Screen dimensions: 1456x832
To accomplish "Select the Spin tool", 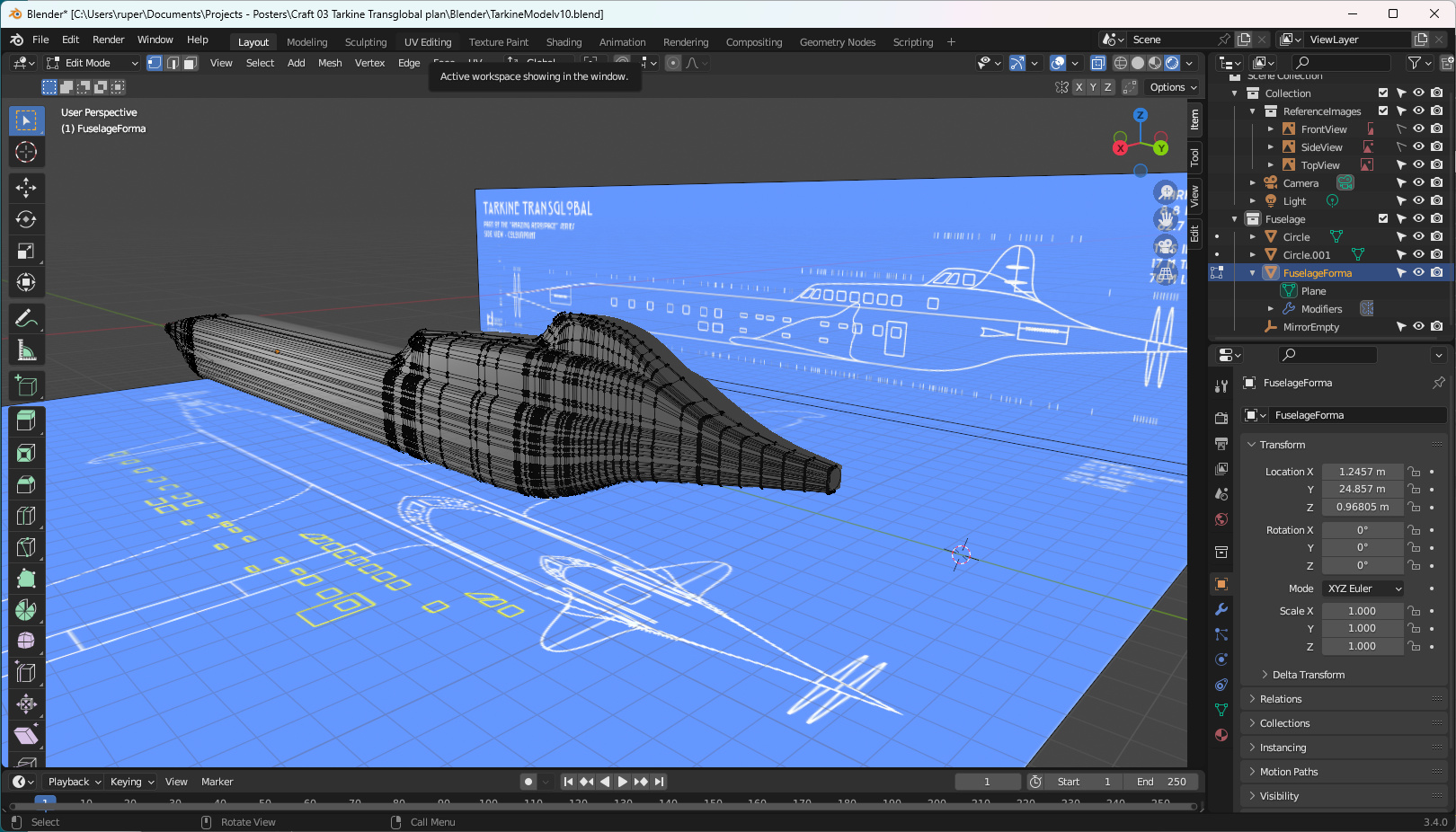I will [26, 610].
